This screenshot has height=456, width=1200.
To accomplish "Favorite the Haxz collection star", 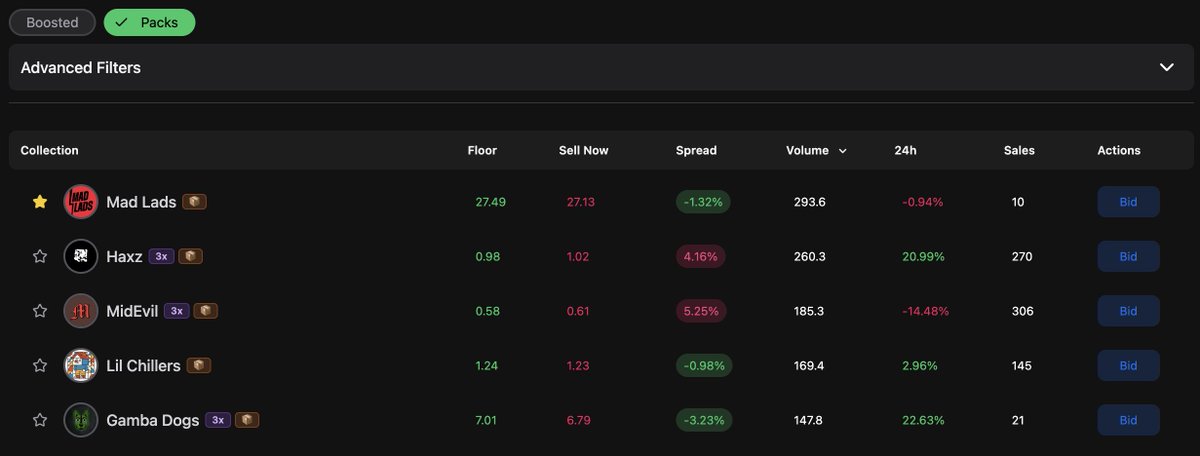I will [40, 257].
